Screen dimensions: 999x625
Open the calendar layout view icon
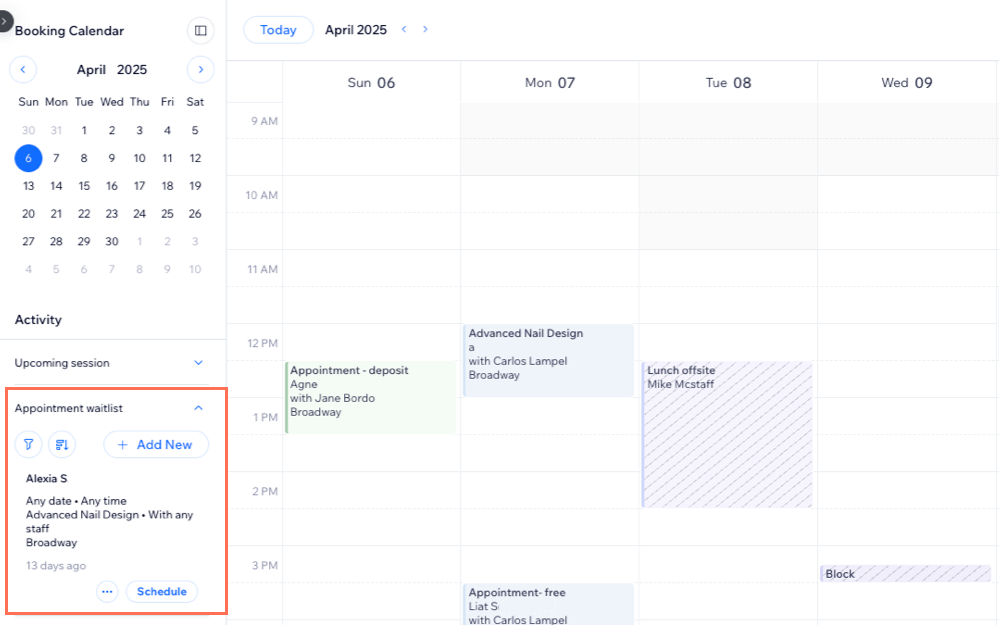coord(200,30)
